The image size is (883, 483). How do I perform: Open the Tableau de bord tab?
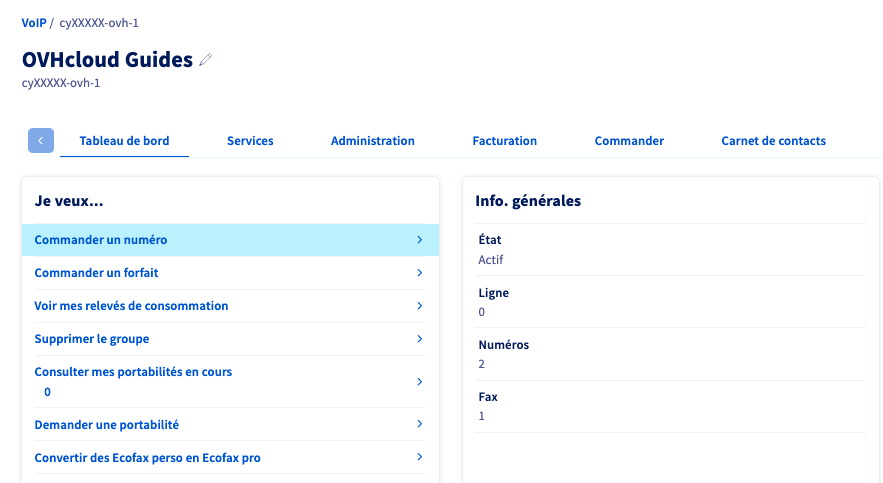pos(124,141)
